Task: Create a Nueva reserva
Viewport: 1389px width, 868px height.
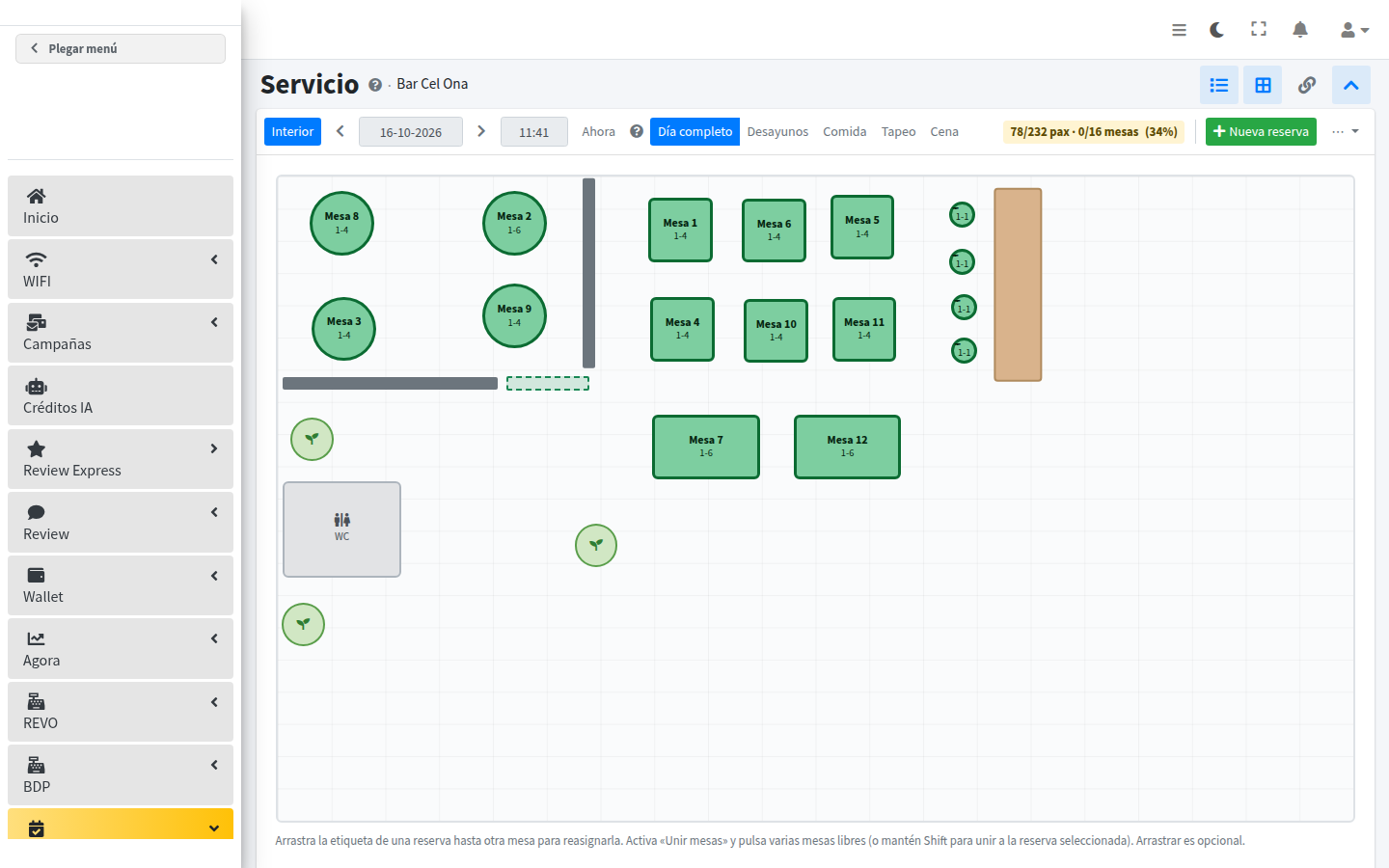Action: click(x=1261, y=132)
